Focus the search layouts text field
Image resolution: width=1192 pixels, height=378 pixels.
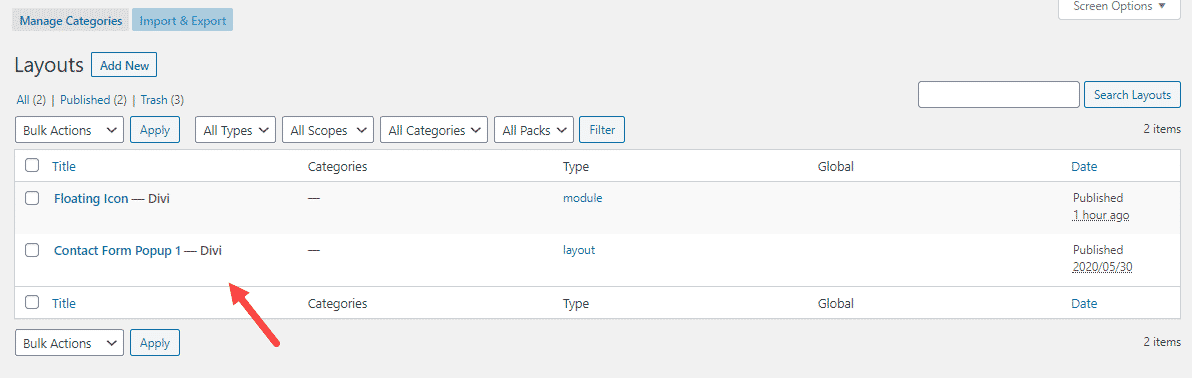pos(999,95)
